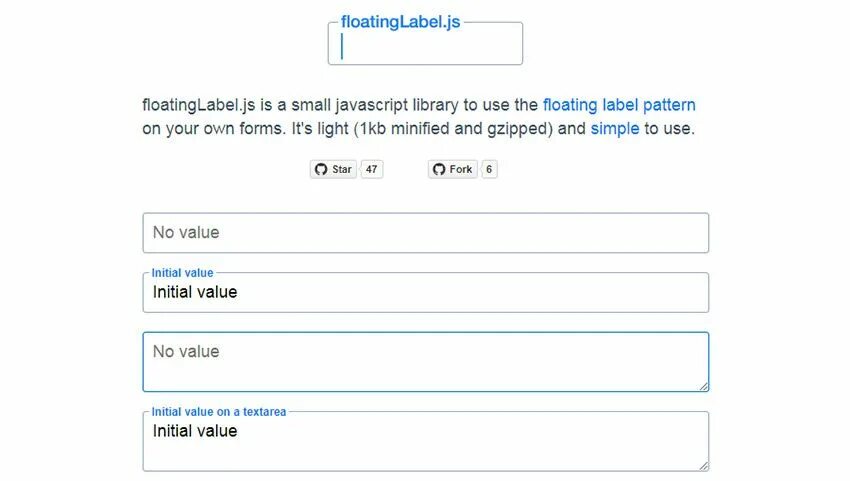This screenshot has width=850, height=481.
Task: Click into the single-line 'Initial value' input
Action: (425, 293)
